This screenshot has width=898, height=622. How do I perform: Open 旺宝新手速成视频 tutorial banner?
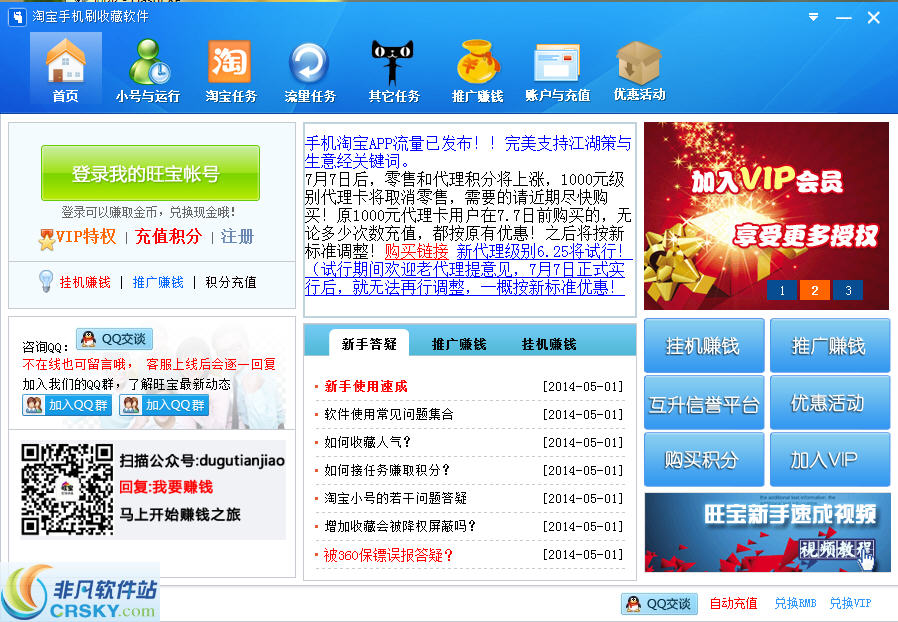[767, 533]
